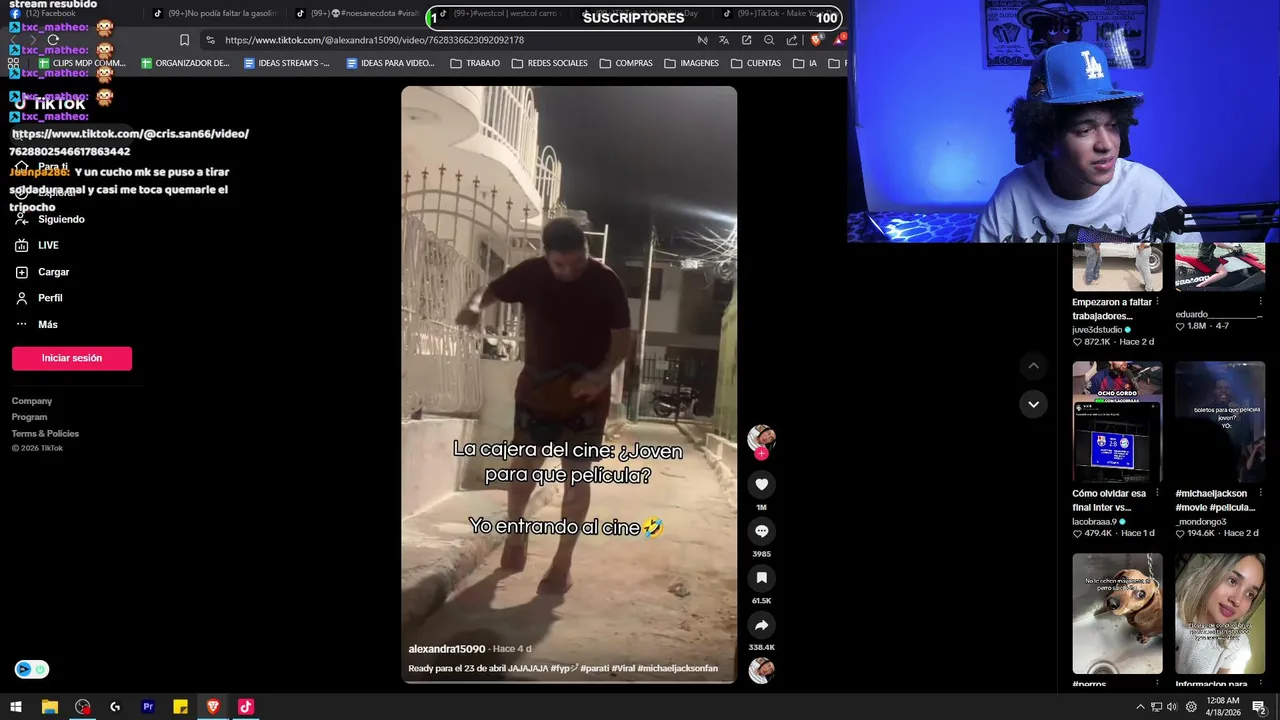Share the video using the arrow icon
Image resolution: width=1280 pixels, height=720 pixels.
761,625
